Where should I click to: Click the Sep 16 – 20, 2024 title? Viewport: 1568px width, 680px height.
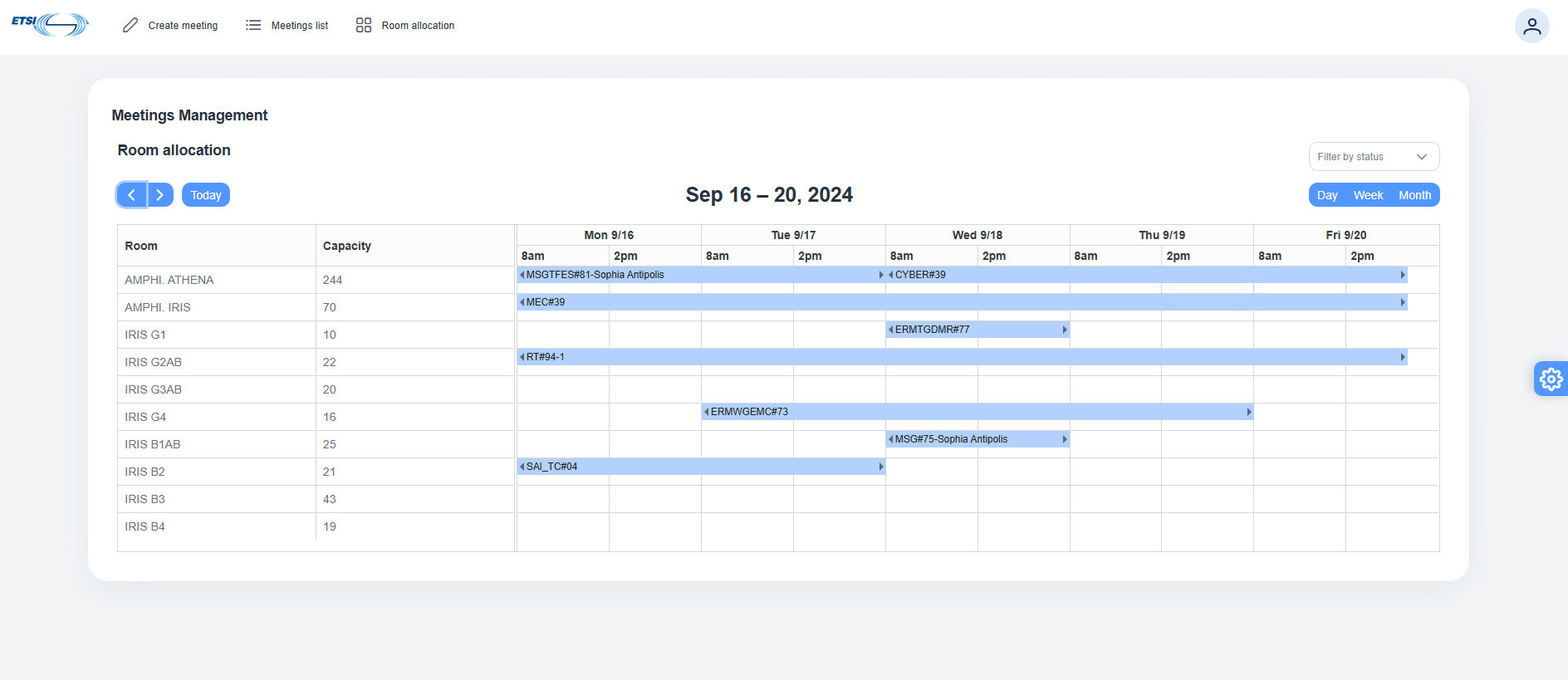769,194
